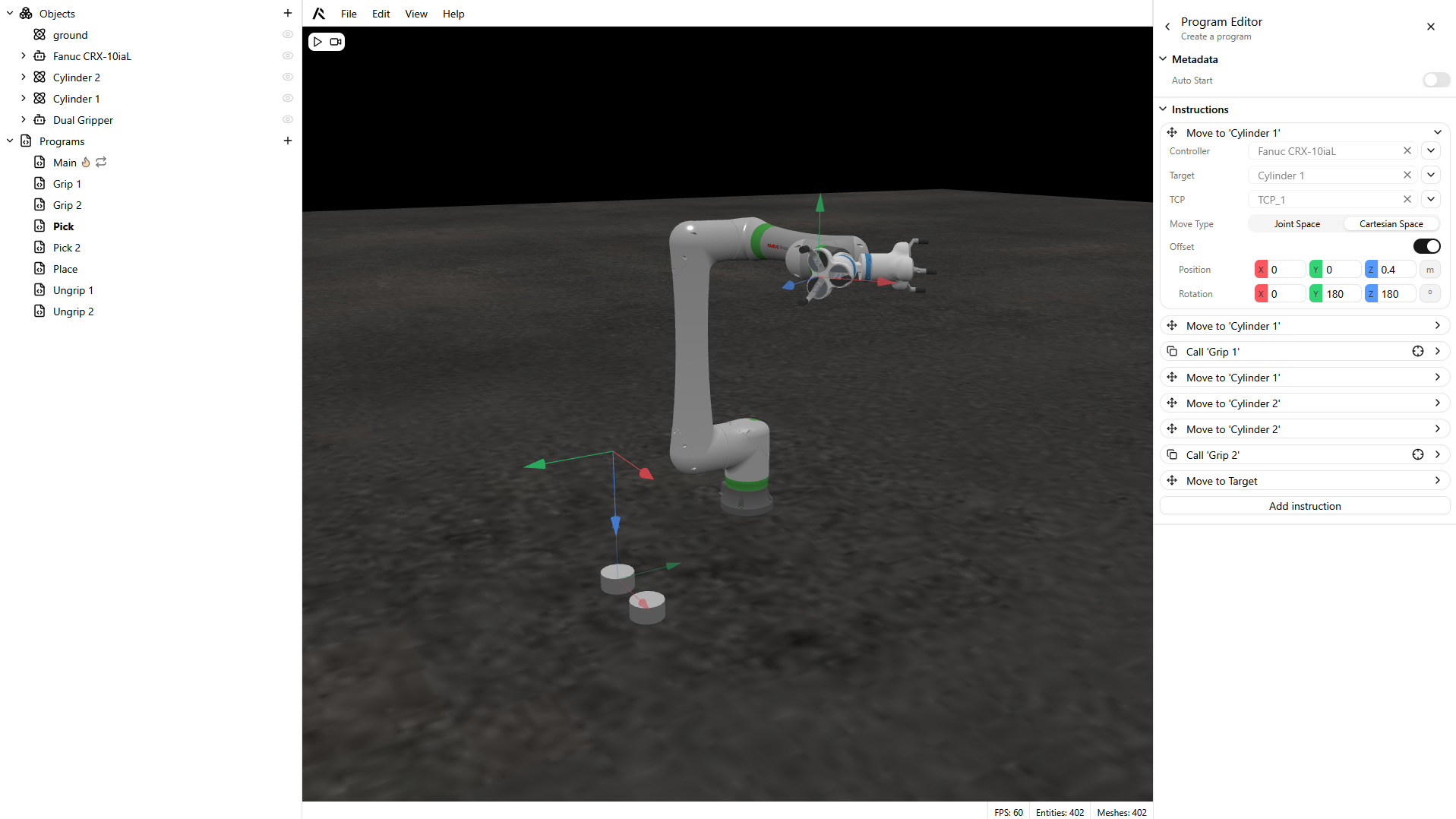Open the File menu
Viewport: 1456px width, 819px height.
349,14
